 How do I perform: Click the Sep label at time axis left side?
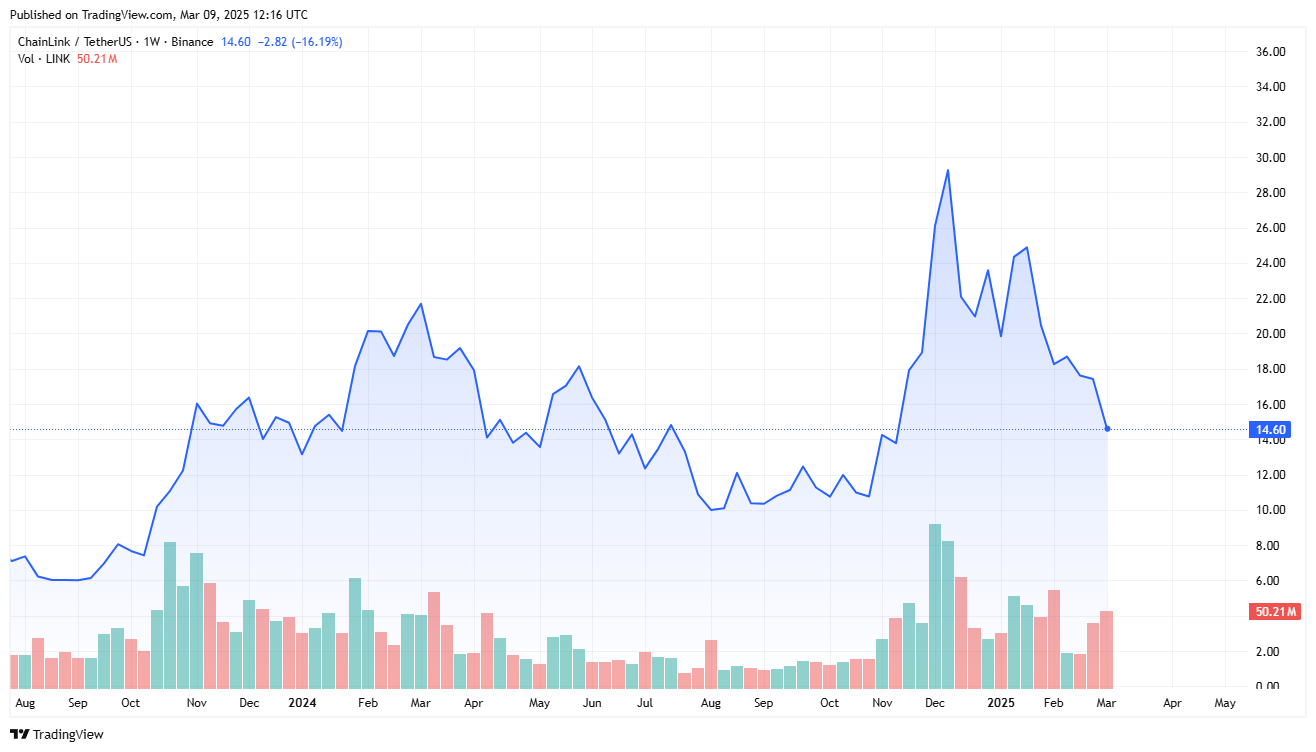[x=77, y=703]
